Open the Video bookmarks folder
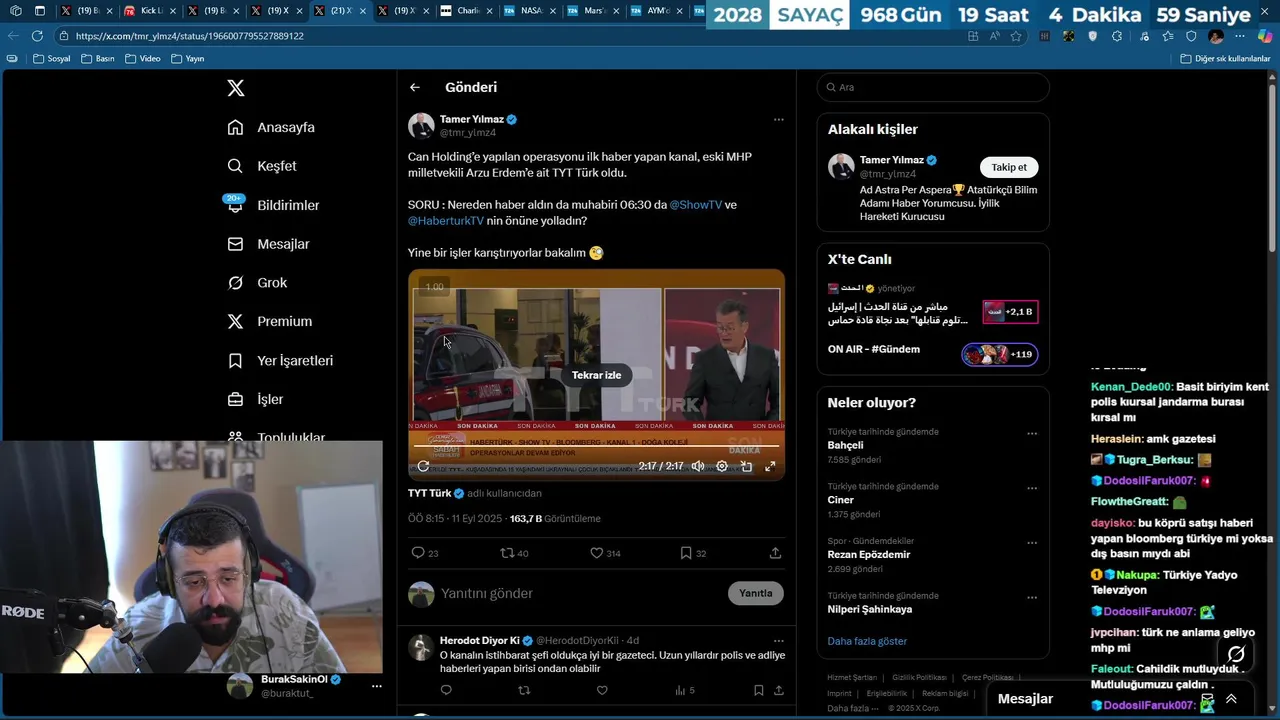1280x720 pixels. coord(143,58)
